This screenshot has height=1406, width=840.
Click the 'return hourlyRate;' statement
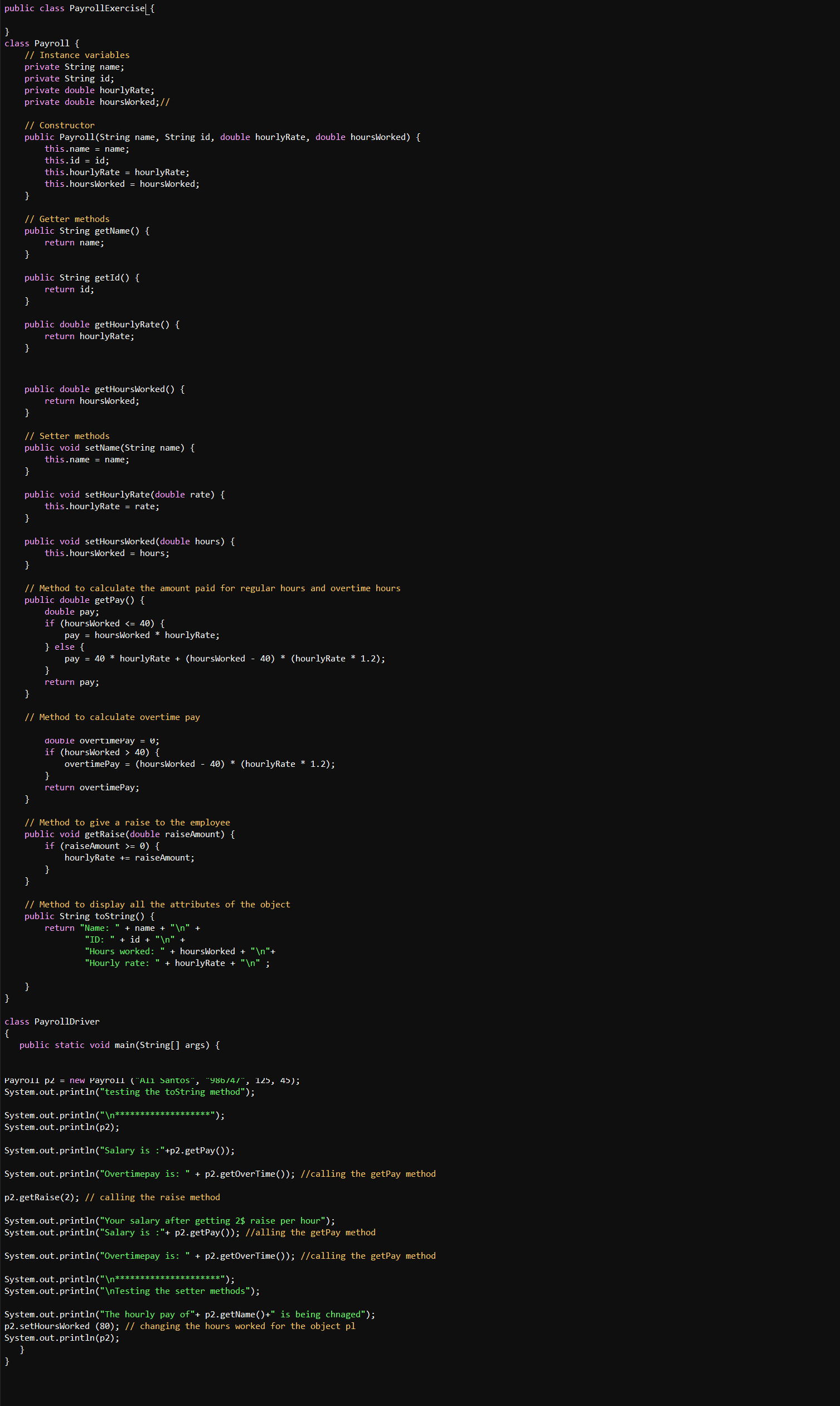tap(89, 337)
